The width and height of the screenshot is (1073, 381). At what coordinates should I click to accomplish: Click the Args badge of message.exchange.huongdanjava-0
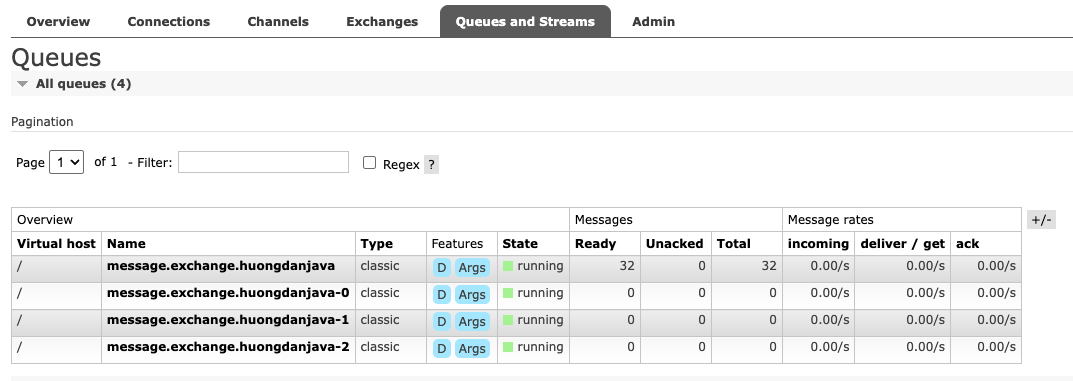pos(472,295)
